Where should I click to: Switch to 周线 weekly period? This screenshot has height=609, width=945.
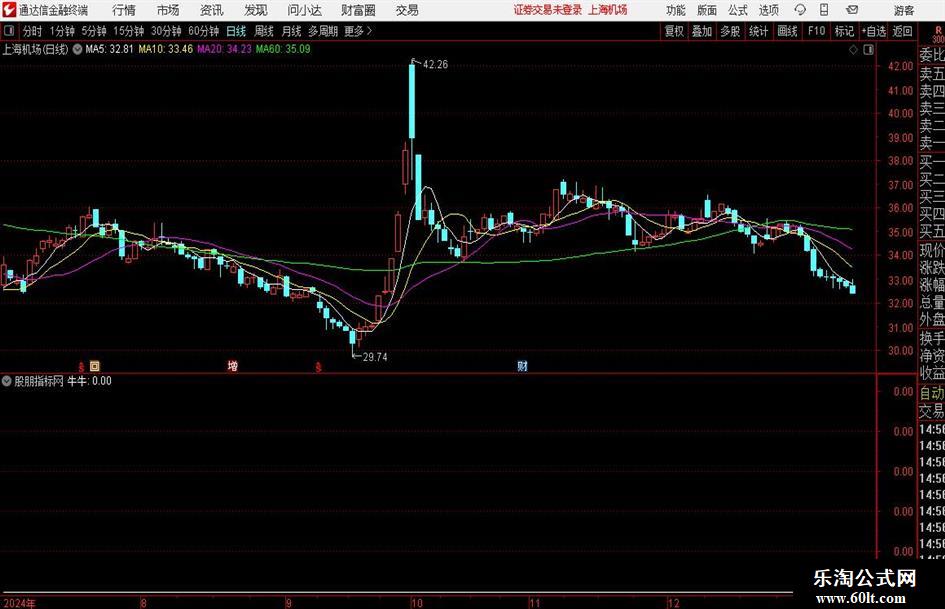coord(264,31)
